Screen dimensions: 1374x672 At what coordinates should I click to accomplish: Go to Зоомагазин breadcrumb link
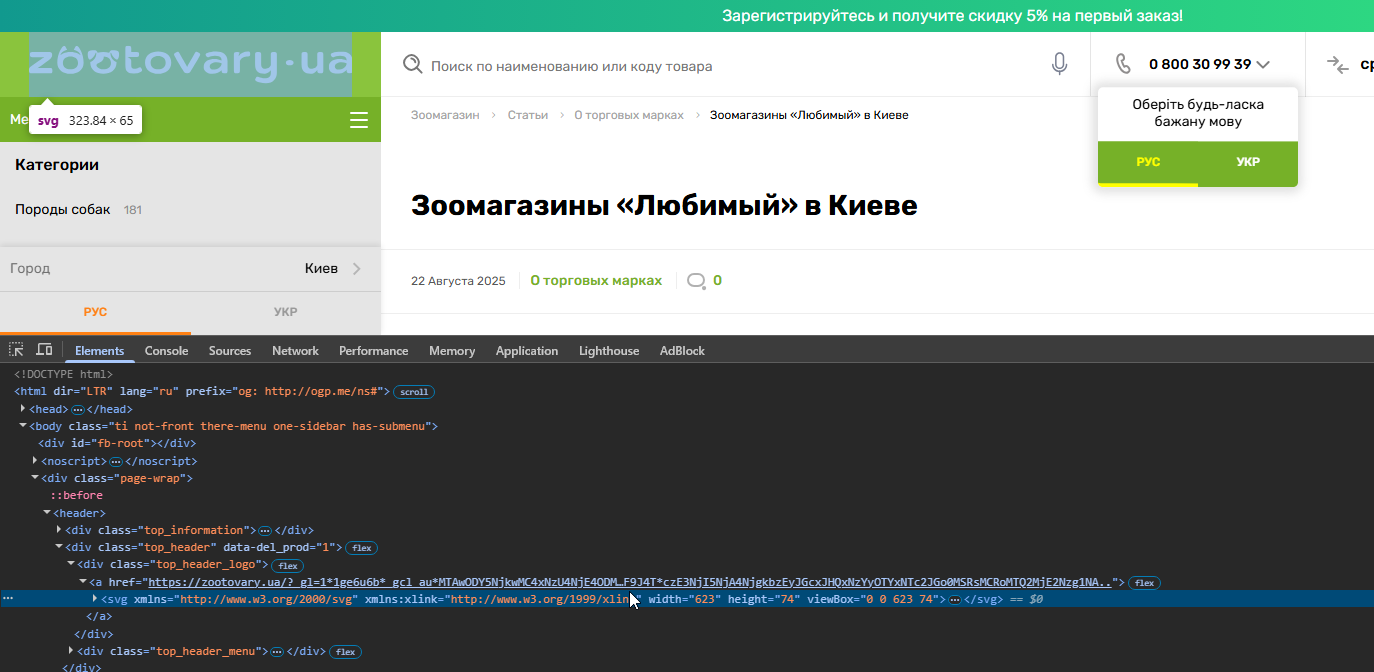[445, 115]
